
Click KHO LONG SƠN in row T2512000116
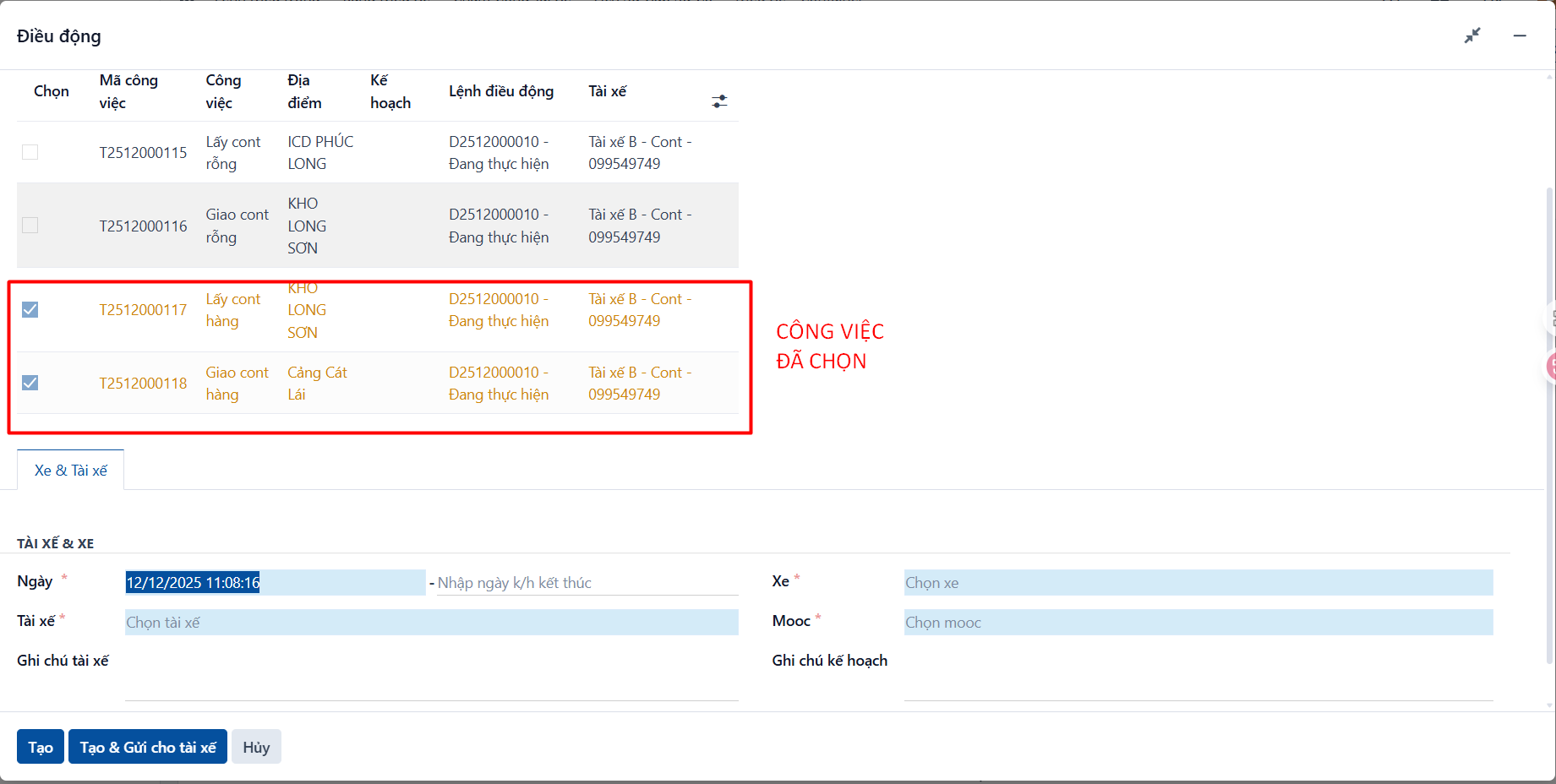[307, 226]
